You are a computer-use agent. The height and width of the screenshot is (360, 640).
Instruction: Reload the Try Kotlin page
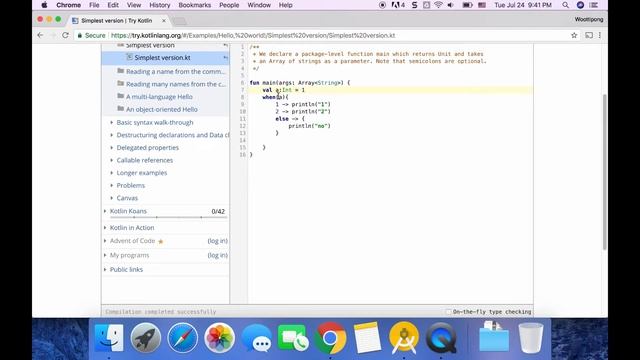pyautogui.click(x=65, y=36)
